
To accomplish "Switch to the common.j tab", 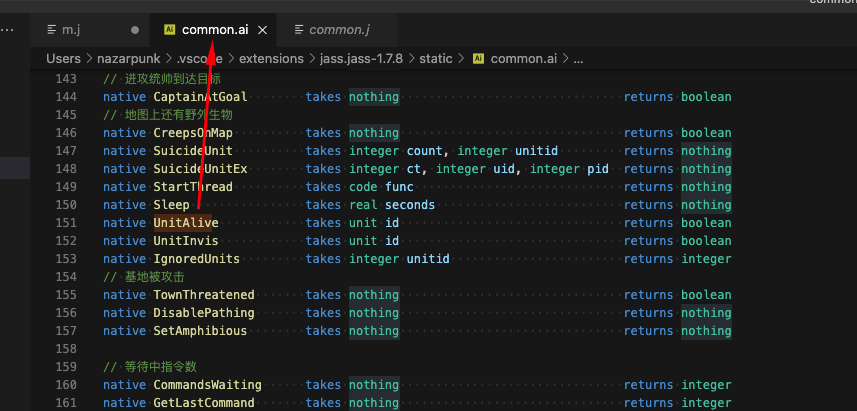I will pyautogui.click(x=338, y=30).
